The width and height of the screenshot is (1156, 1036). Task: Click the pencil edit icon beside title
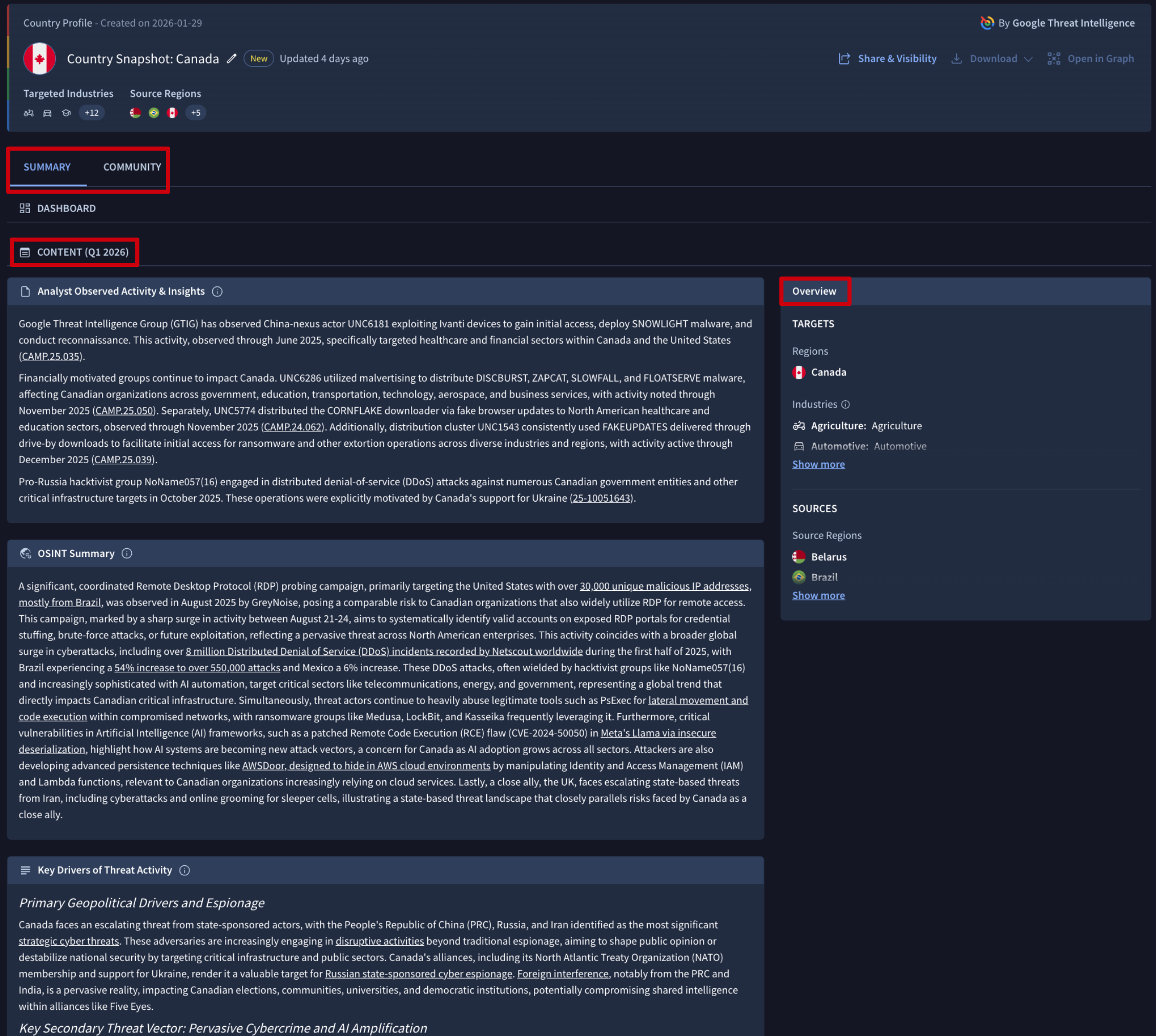[x=231, y=58]
